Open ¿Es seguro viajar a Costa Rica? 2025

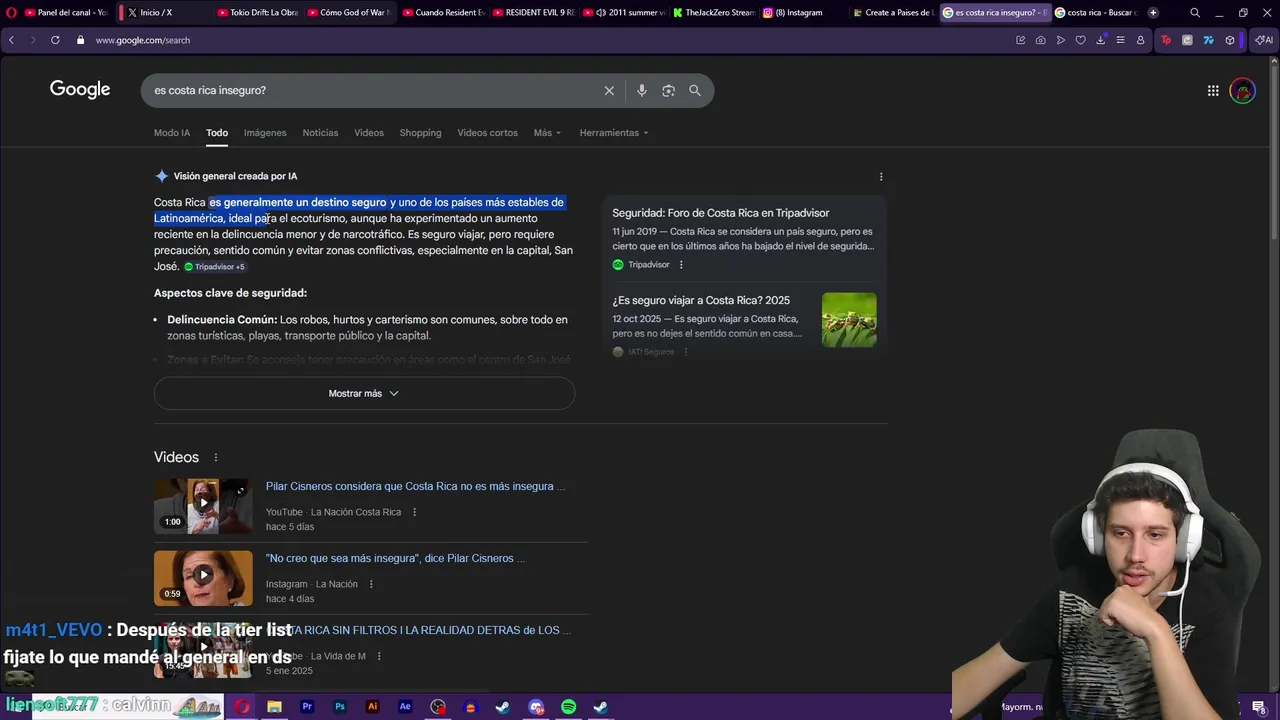point(701,300)
